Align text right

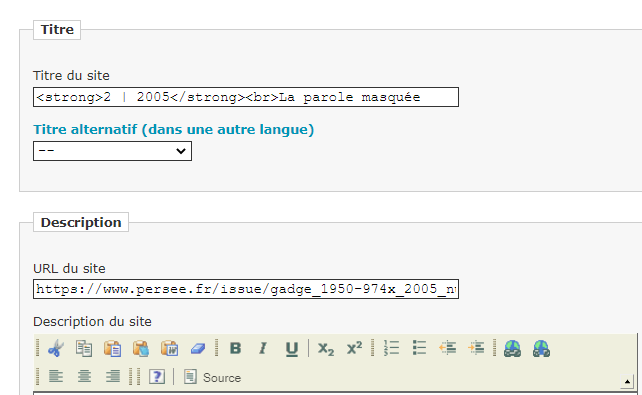coord(113,376)
